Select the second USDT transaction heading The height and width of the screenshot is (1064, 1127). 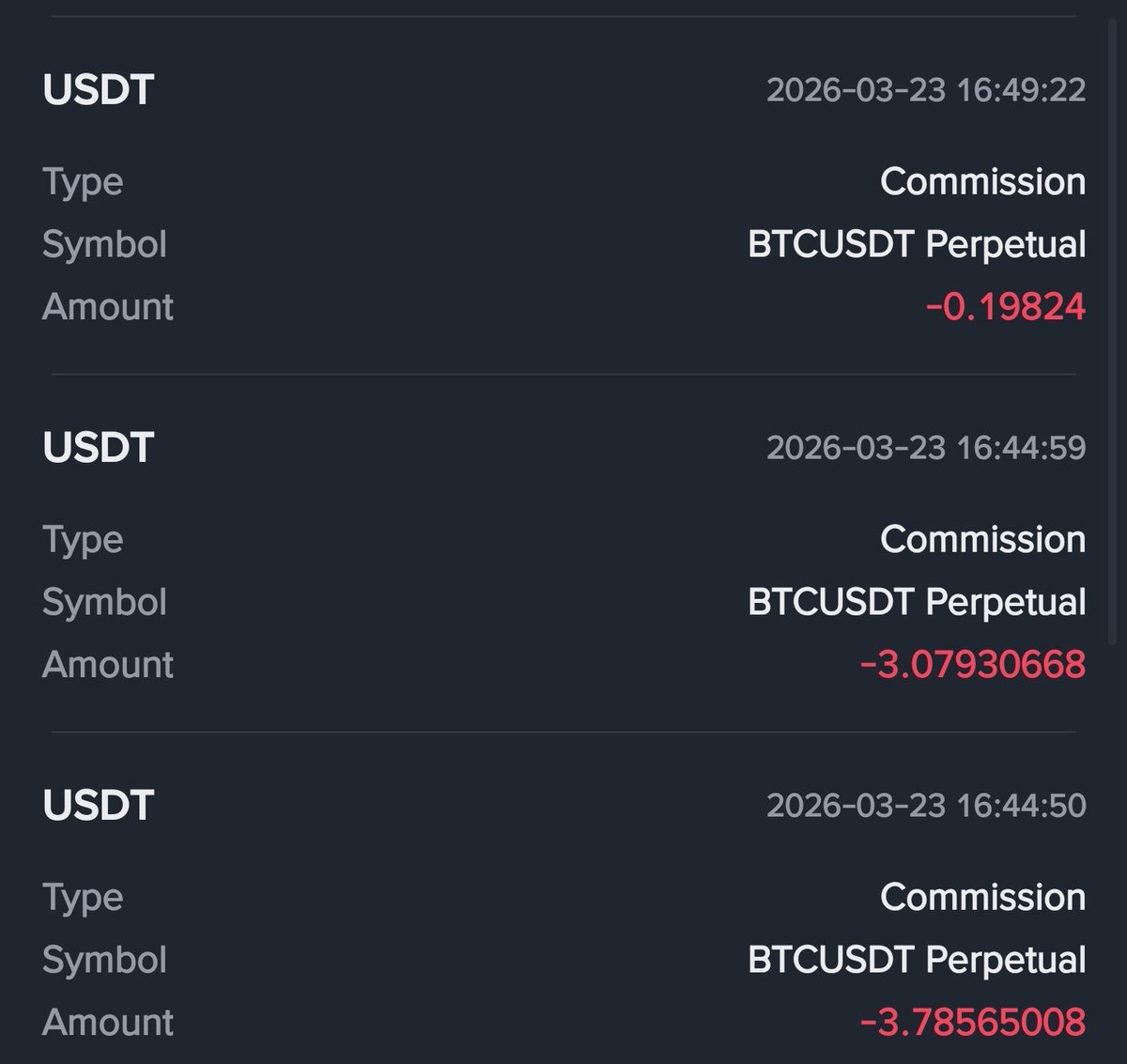tap(98, 448)
